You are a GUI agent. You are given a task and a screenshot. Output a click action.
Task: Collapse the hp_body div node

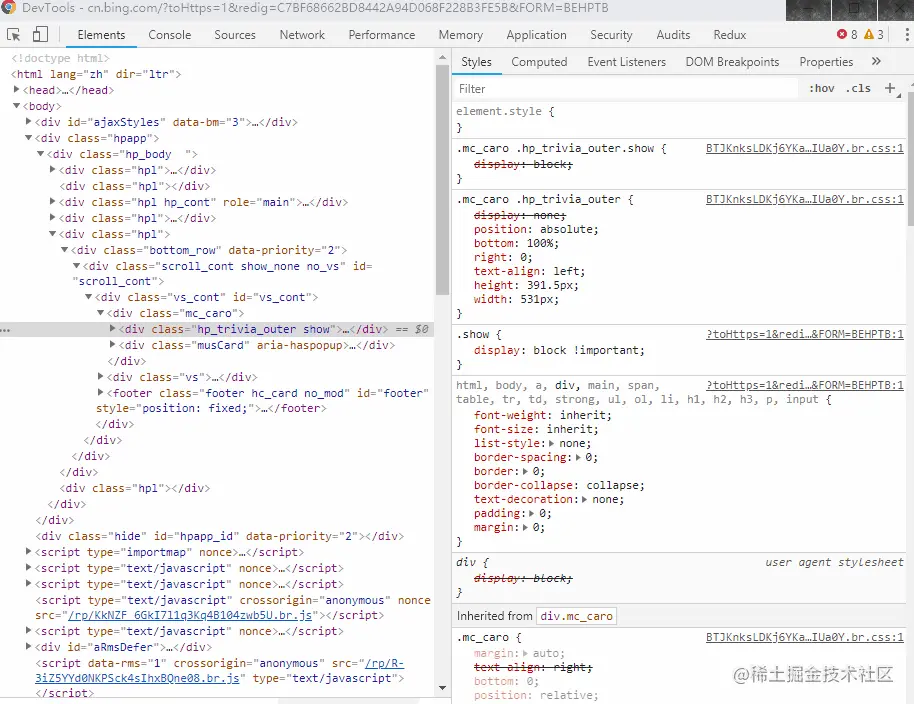pos(41,154)
